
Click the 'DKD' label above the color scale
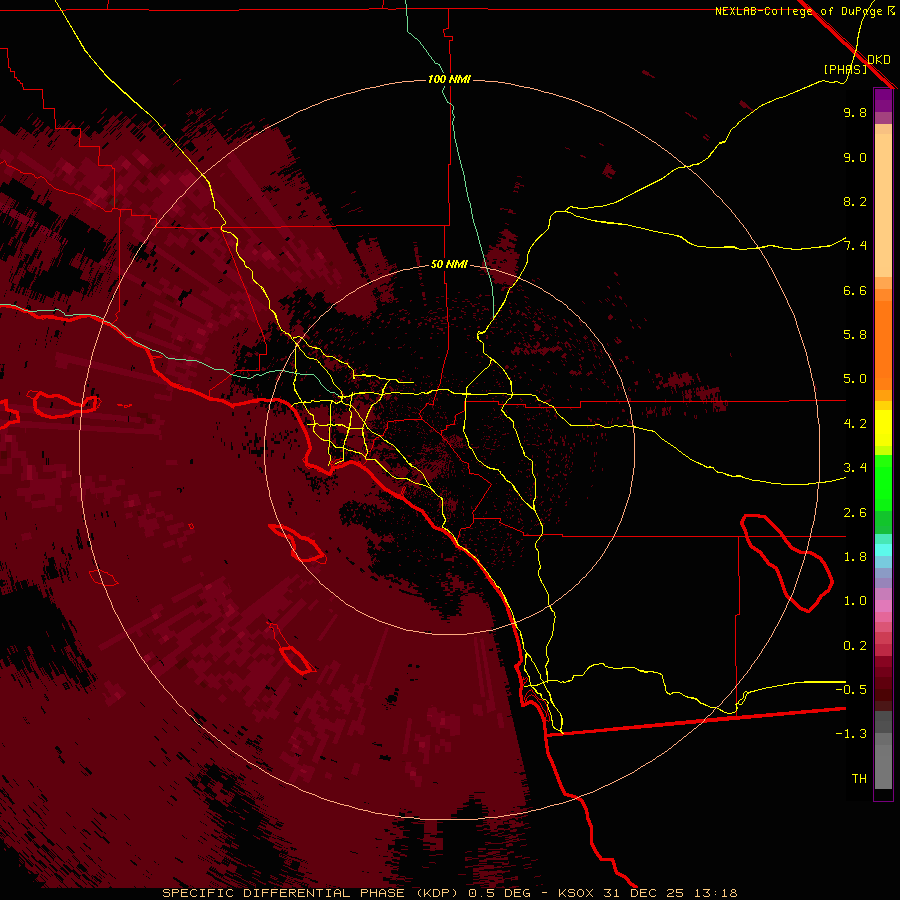879,60
